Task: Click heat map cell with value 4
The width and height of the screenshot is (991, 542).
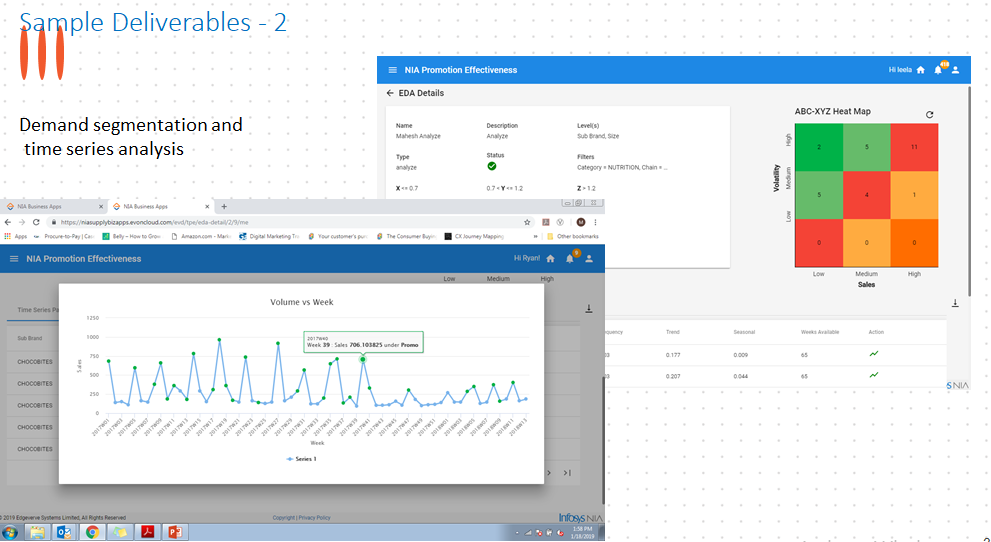Action: click(866, 195)
